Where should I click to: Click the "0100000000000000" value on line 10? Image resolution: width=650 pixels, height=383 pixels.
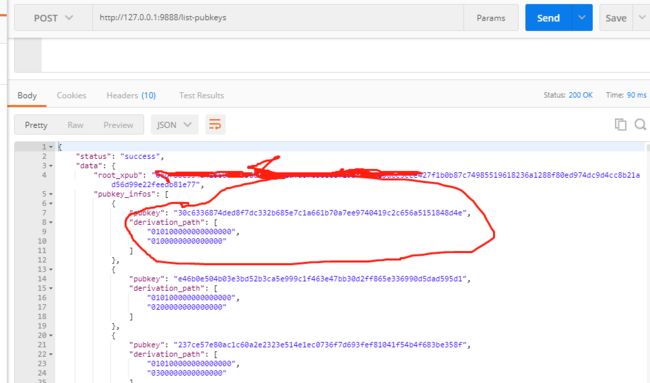(187, 241)
